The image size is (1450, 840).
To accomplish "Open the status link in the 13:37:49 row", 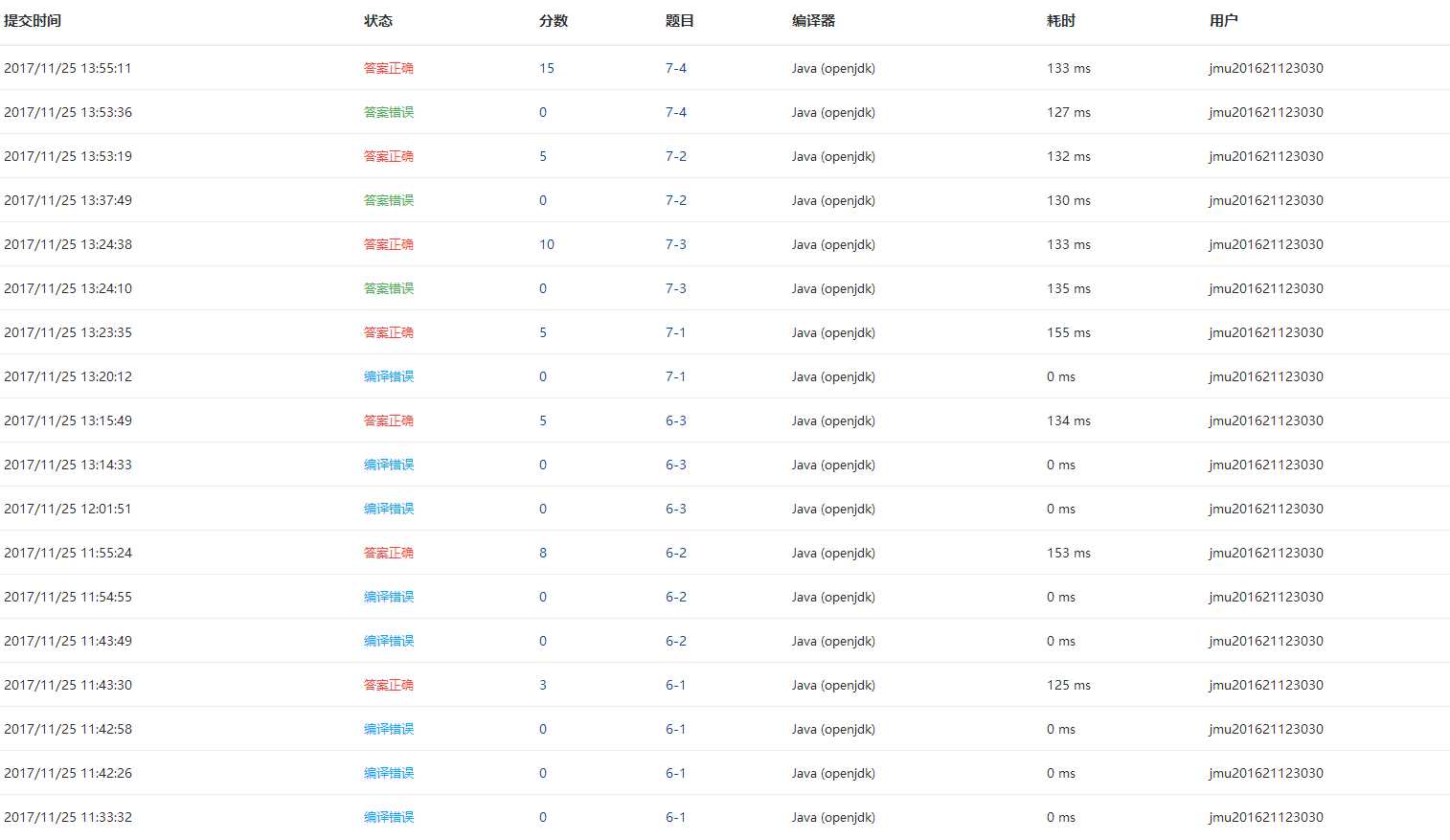I will coord(389,200).
